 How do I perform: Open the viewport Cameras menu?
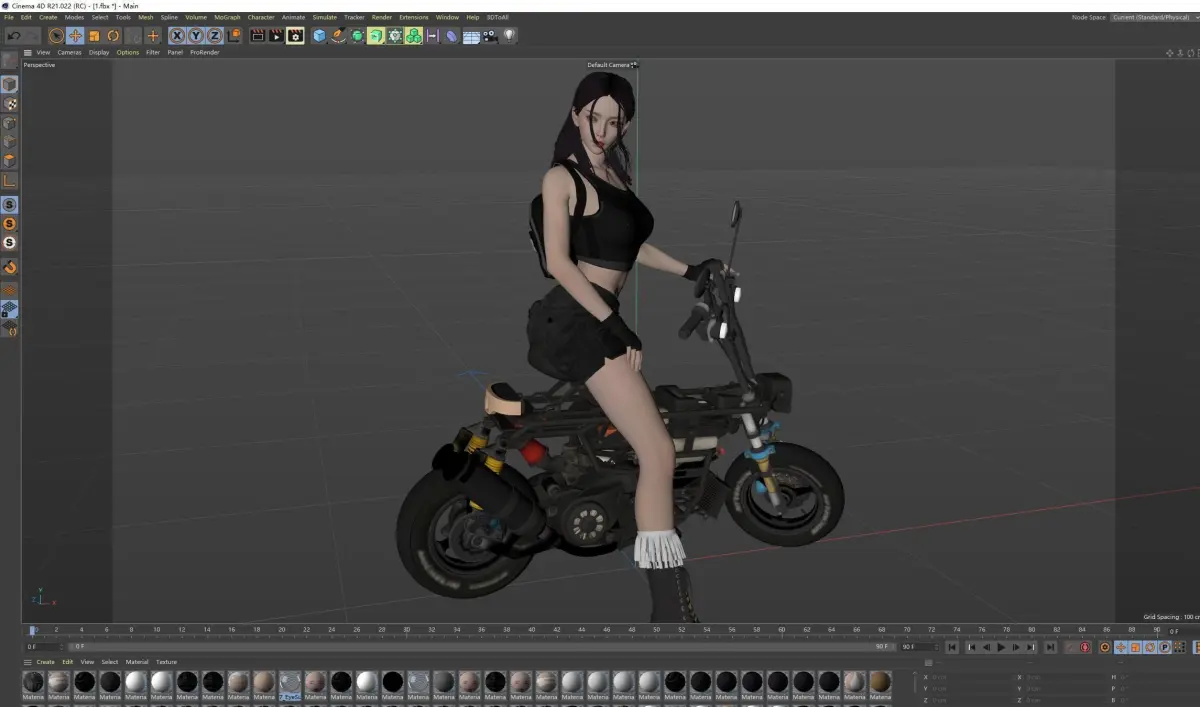69,52
